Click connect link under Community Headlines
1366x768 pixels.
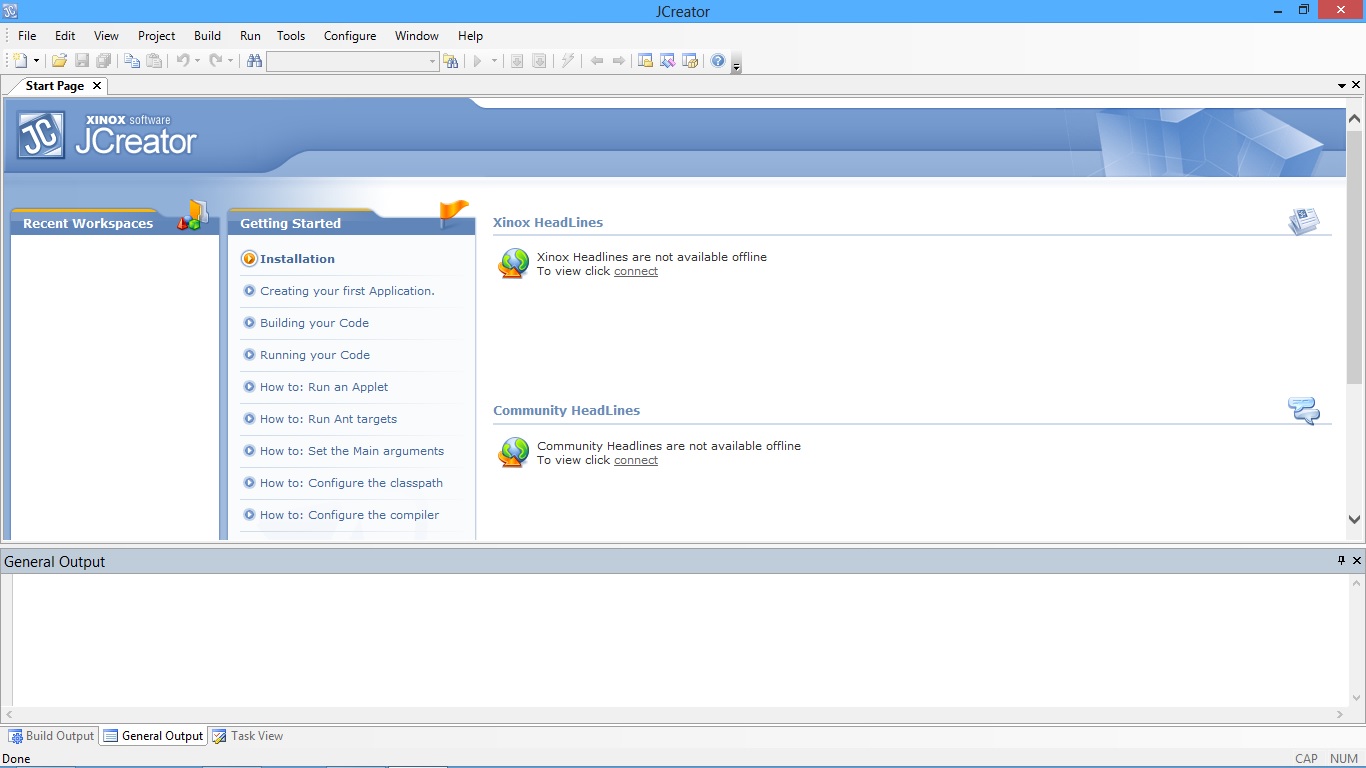tap(636, 460)
